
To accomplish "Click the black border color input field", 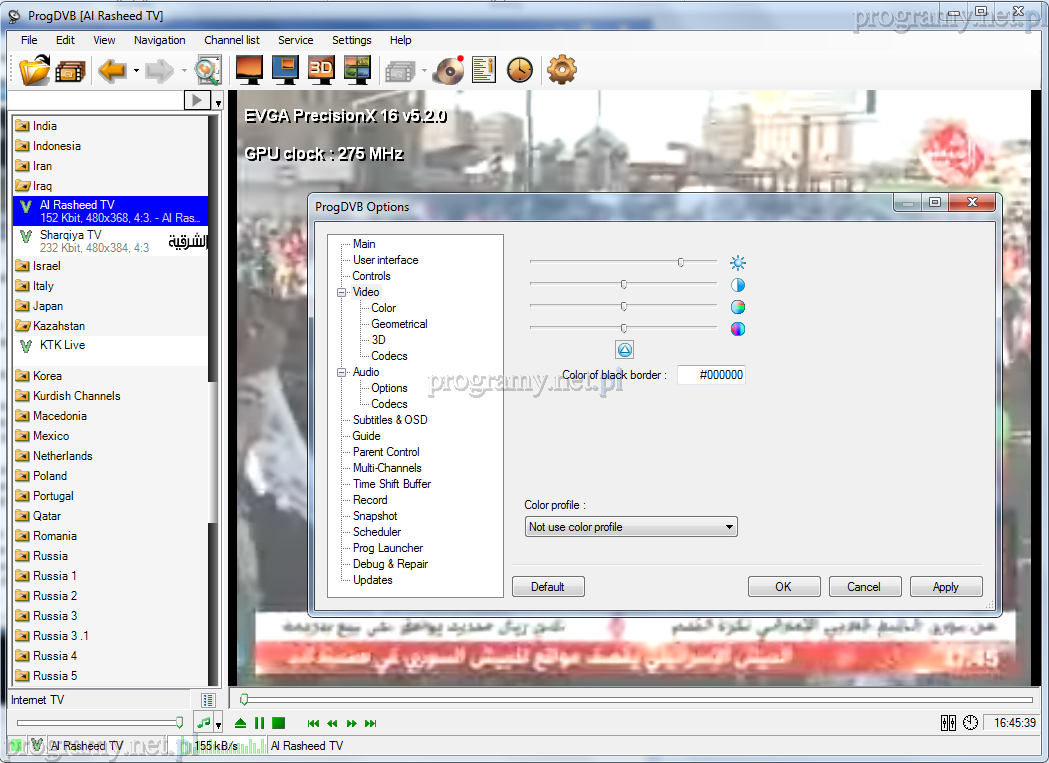I will pos(711,375).
